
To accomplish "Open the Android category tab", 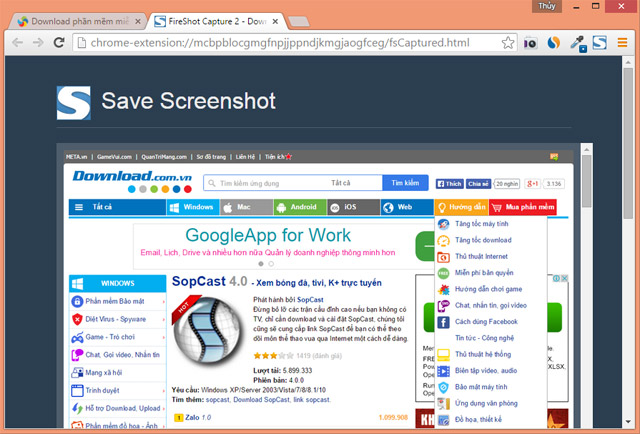I will (300, 207).
